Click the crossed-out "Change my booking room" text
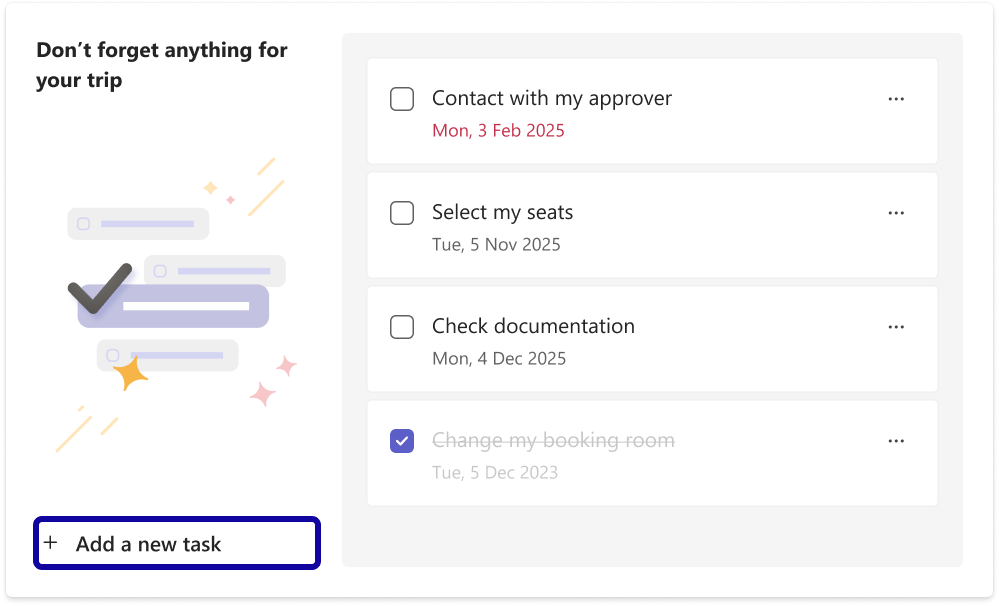The height and width of the screenshot is (606, 999). click(x=552, y=440)
